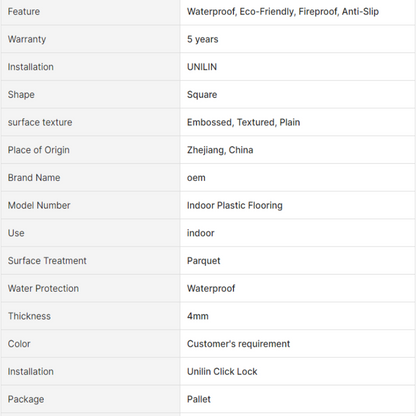Select the Indoor Plastic Flooring model value
Screen dimensions: 416x416
pyautogui.click(x=235, y=205)
